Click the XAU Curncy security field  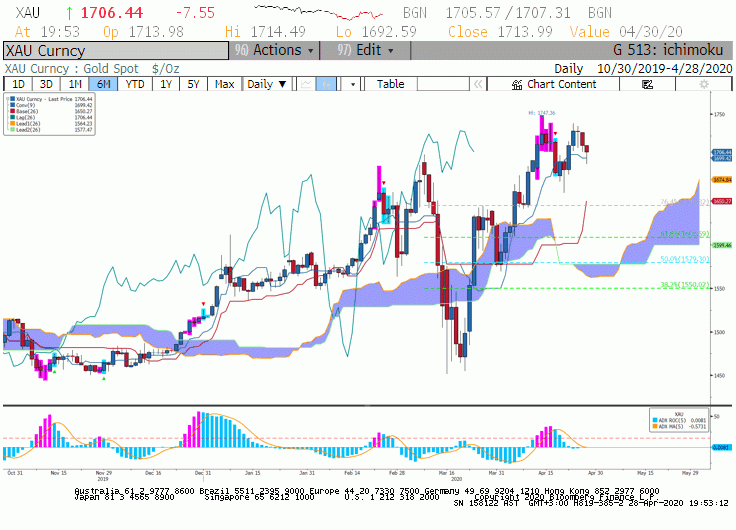click(x=116, y=51)
